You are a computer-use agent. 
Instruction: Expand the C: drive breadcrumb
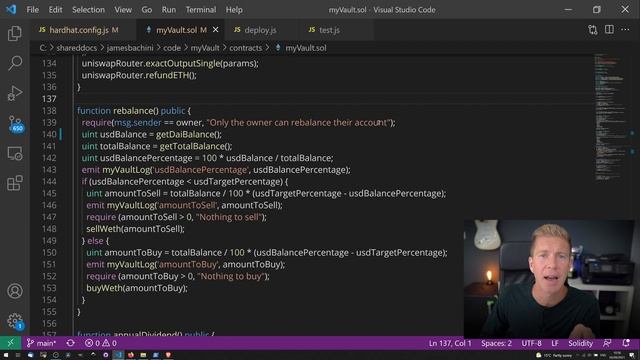tap(42, 48)
